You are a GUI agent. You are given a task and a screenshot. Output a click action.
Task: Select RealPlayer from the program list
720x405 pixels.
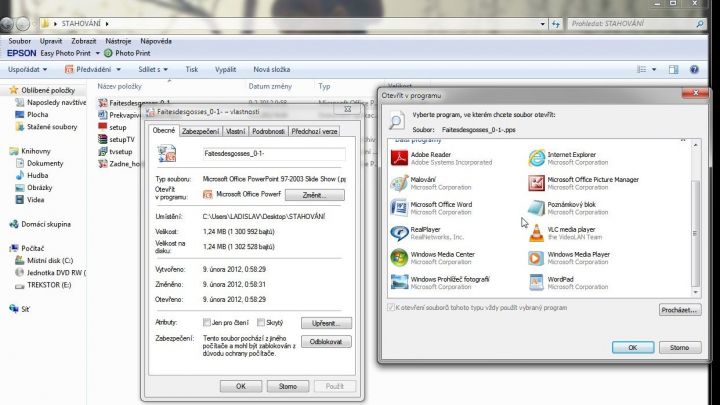(x=427, y=233)
